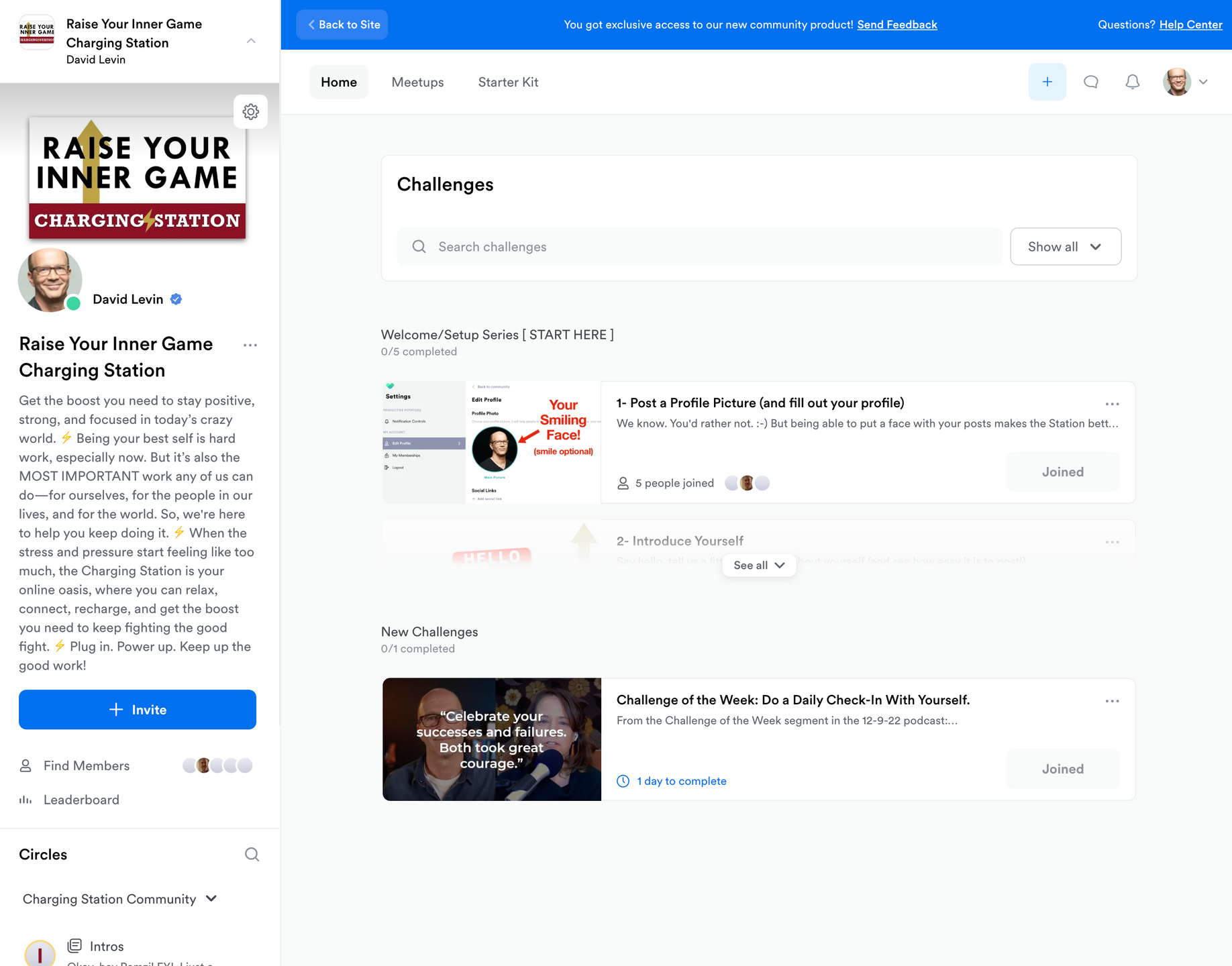Open the Help Center link
This screenshot has width=1232, height=966.
(1190, 24)
